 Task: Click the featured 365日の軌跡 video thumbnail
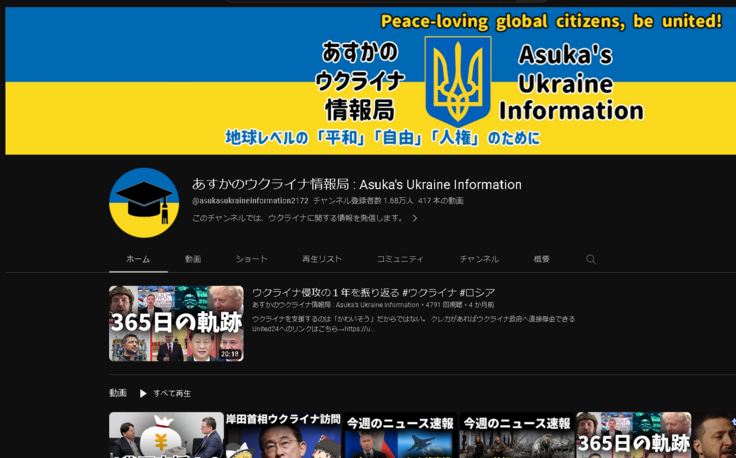point(176,323)
